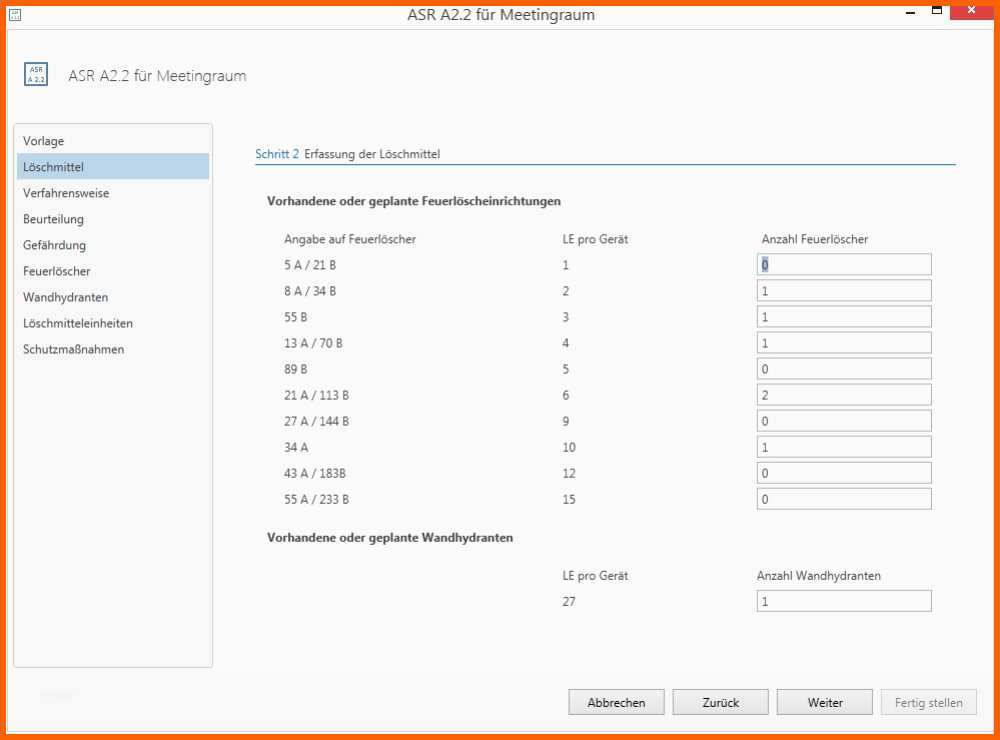
Task: Continue with the Weiter button
Action: (825, 702)
